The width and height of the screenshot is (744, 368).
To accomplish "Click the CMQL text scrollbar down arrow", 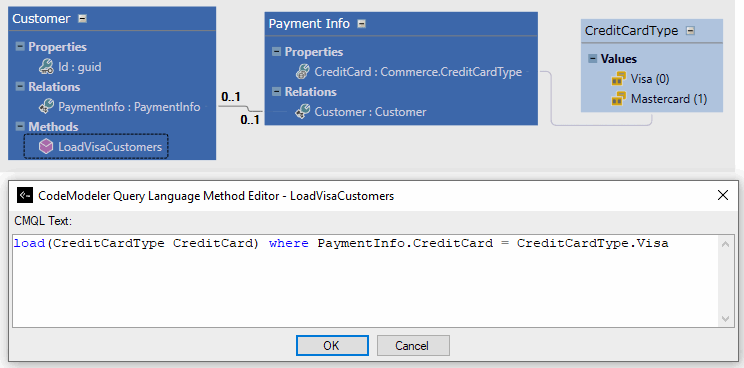I will tap(725, 319).
